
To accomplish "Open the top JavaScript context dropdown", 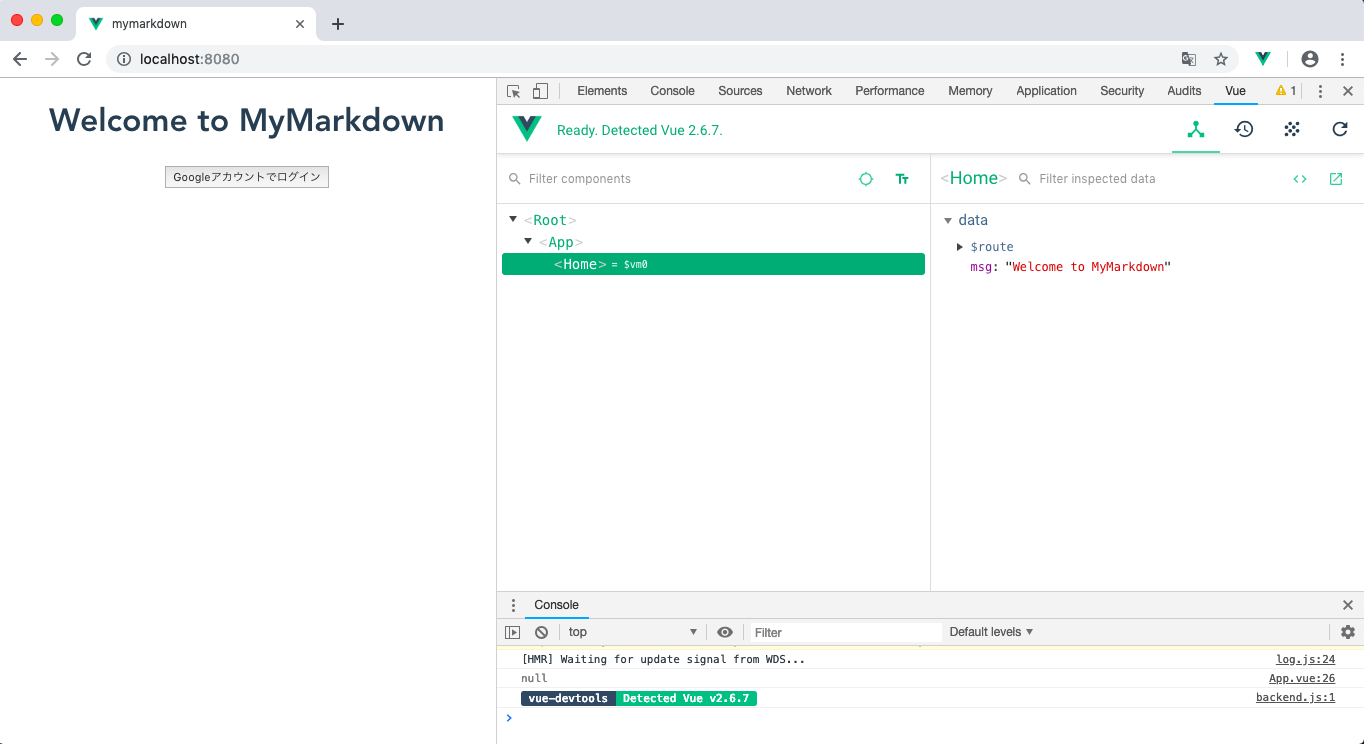I will coord(632,632).
